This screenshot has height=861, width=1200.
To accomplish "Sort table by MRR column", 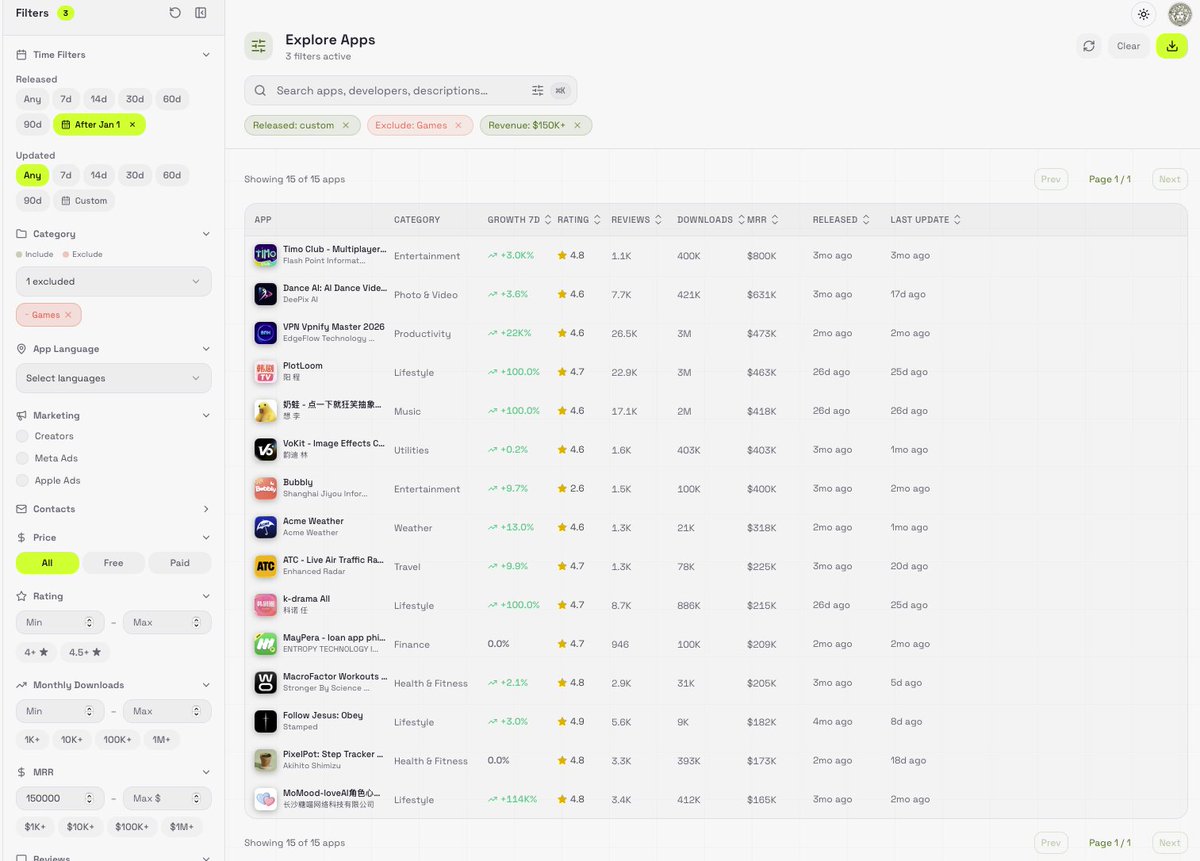I will [763, 220].
